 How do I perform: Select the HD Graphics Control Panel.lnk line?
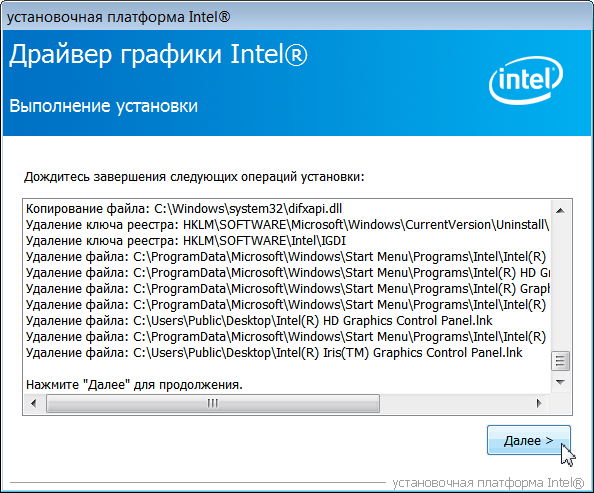coord(259,321)
